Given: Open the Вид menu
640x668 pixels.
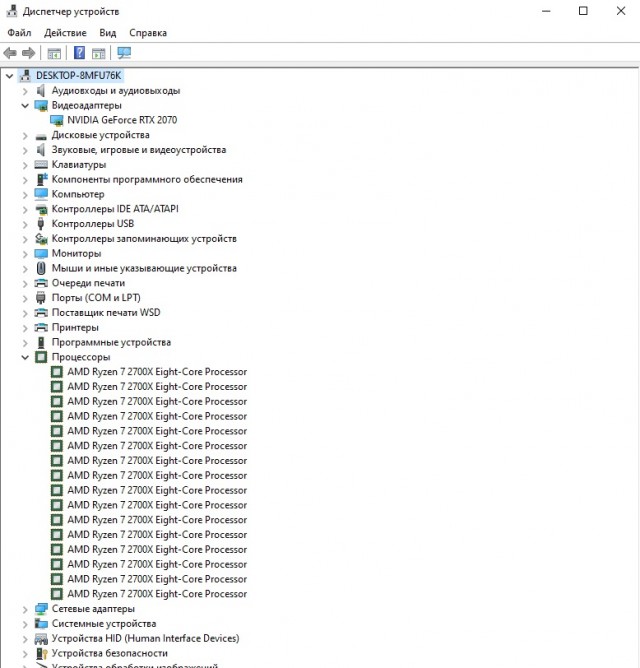Looking at the screenshot, I should click(107, 33).
